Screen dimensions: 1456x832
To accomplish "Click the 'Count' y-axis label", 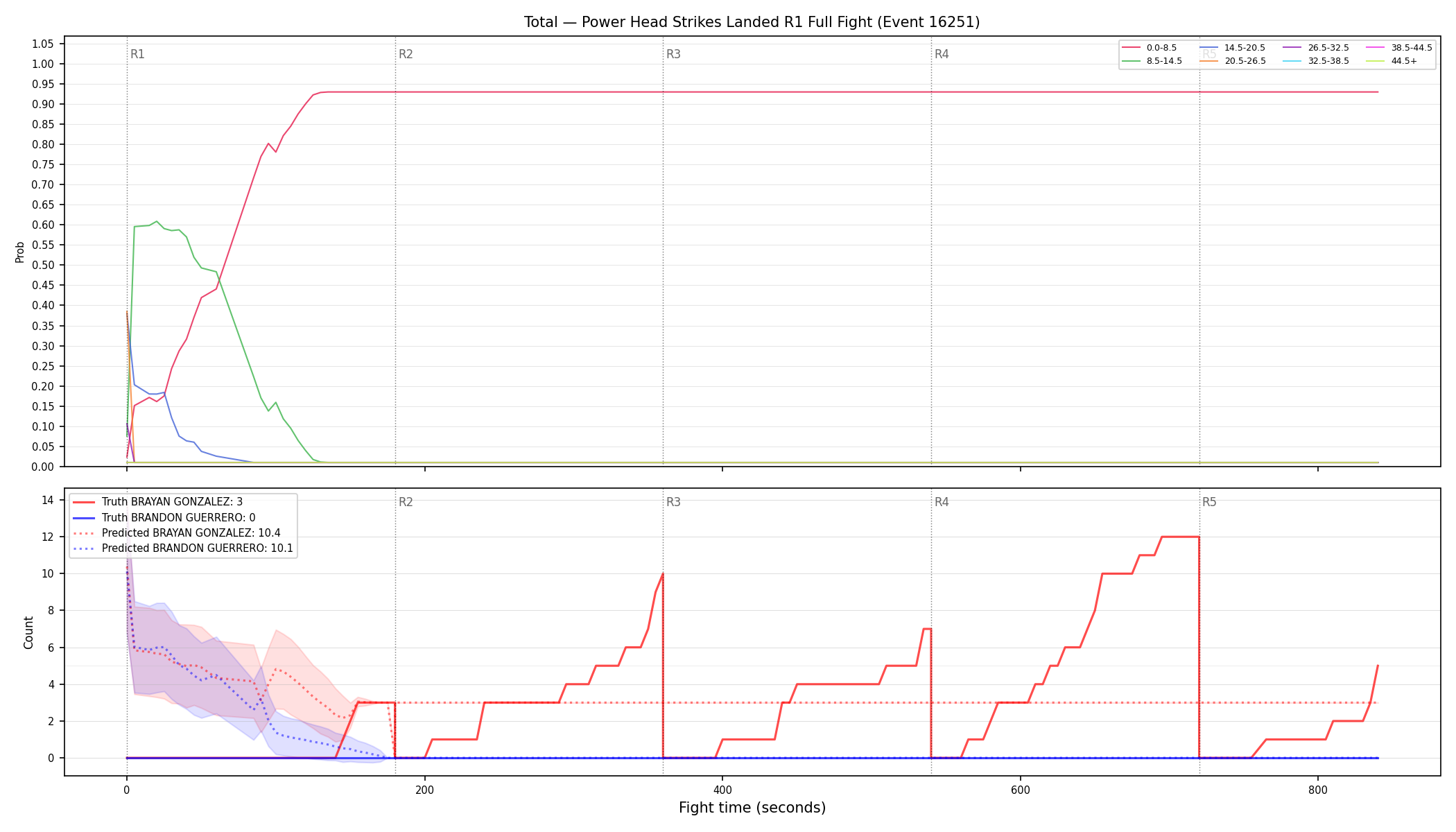I will tap(28, 632).
